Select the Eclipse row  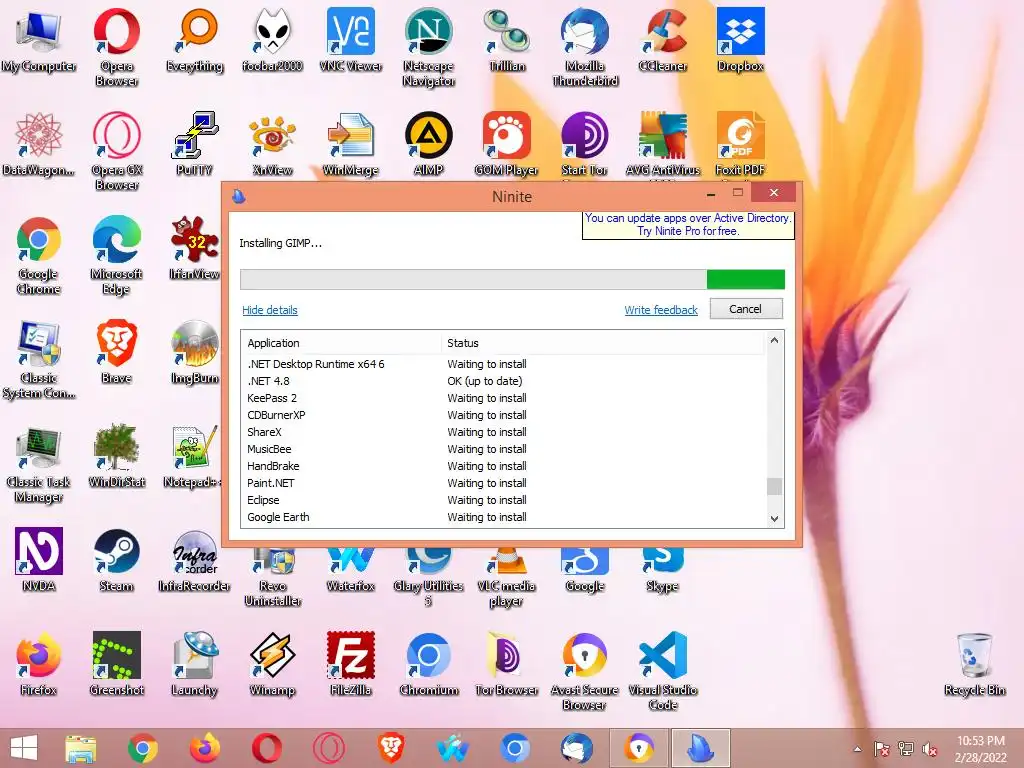coord(504,500)
